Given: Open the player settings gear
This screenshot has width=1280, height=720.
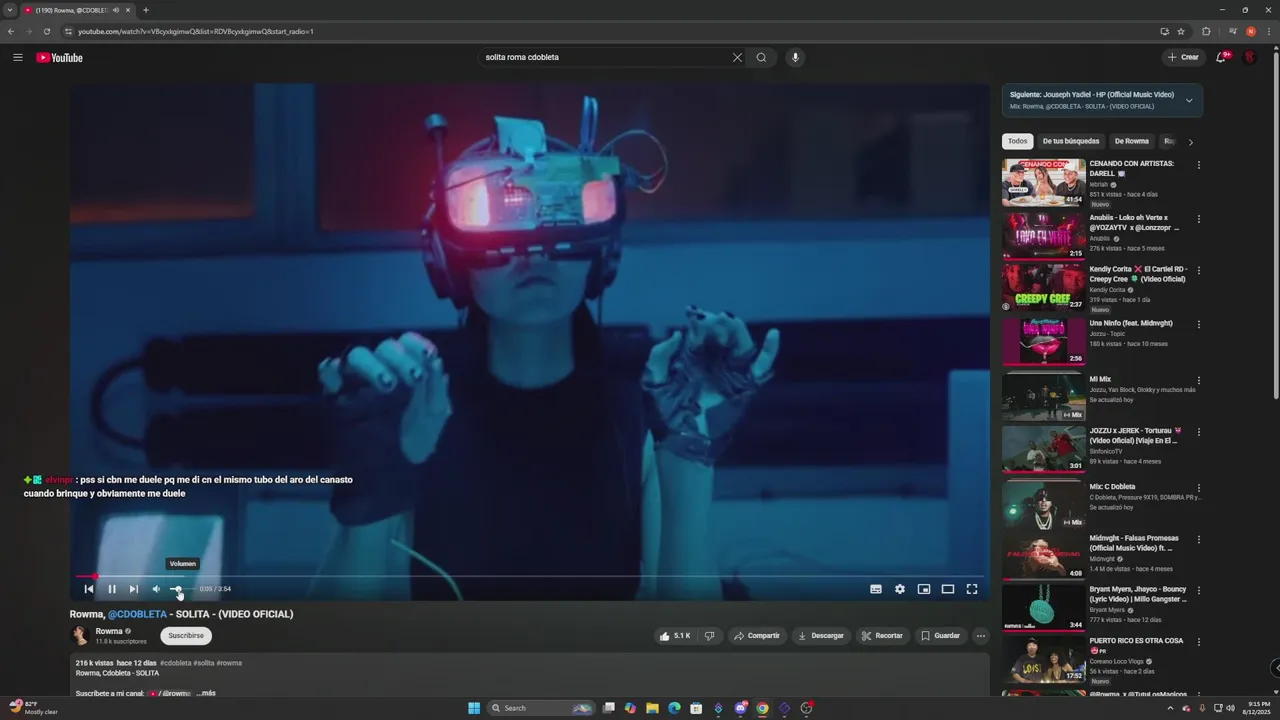Looking at the screenshot, I should tap(900, 589).
